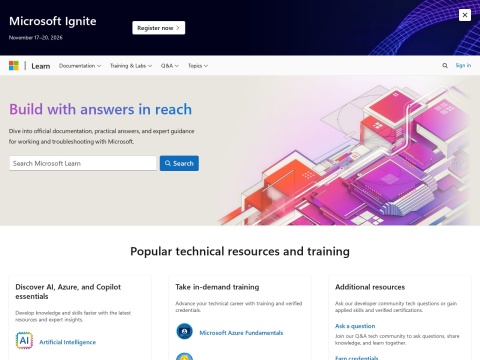Image resolution: width=480 pixels, height=360 pixels.
Task: Expand the Documentation menu
Action: pos(80,66)
